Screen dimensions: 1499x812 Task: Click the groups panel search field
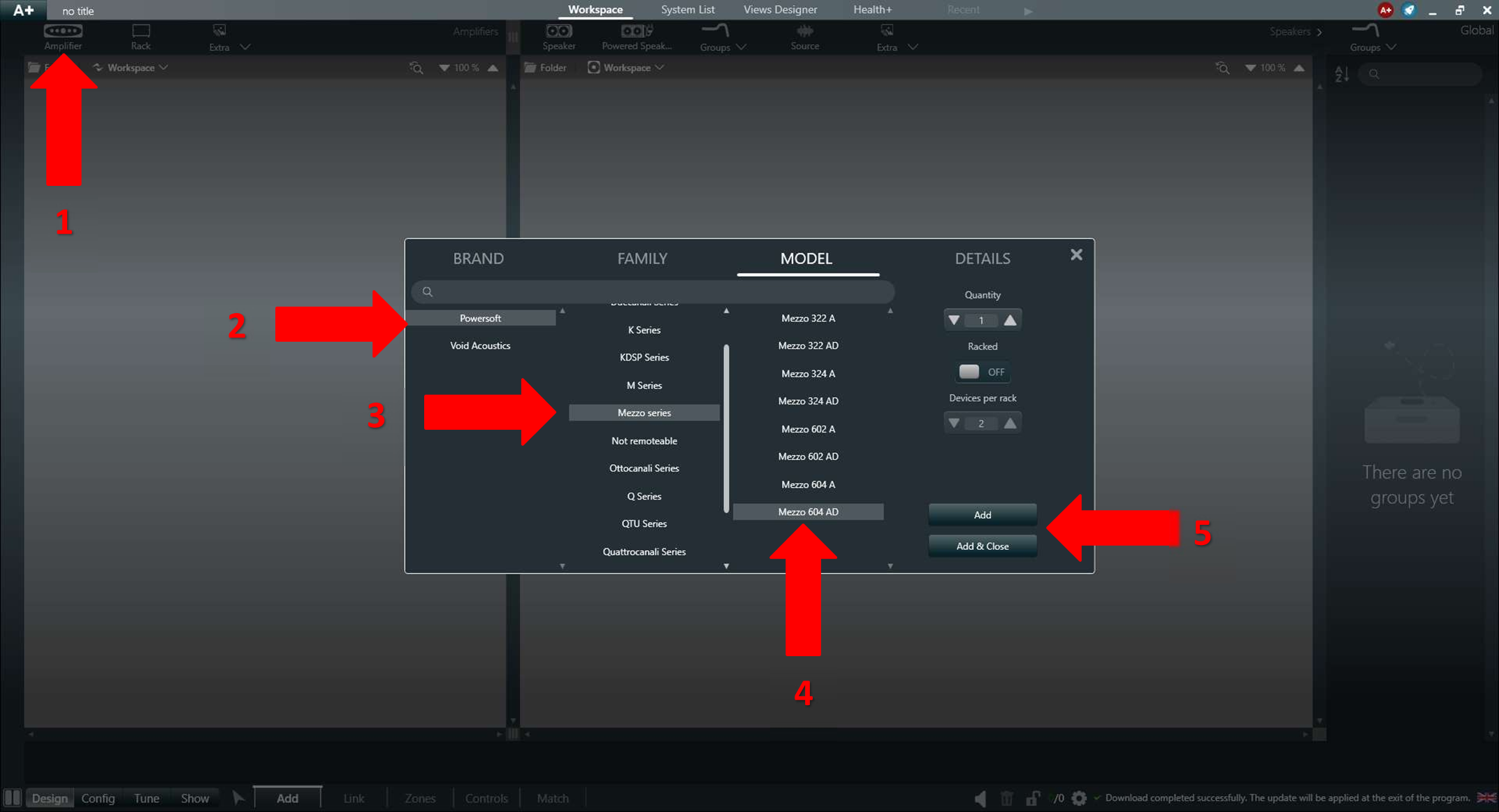coord(1420,74)
